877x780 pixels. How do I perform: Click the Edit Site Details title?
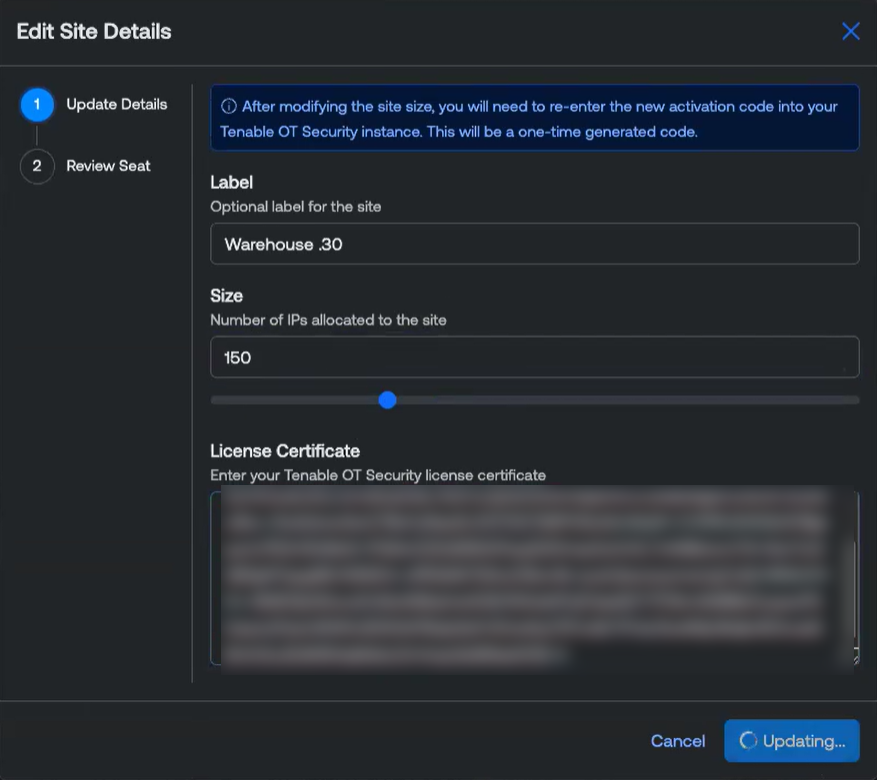[x=94, y=31]
